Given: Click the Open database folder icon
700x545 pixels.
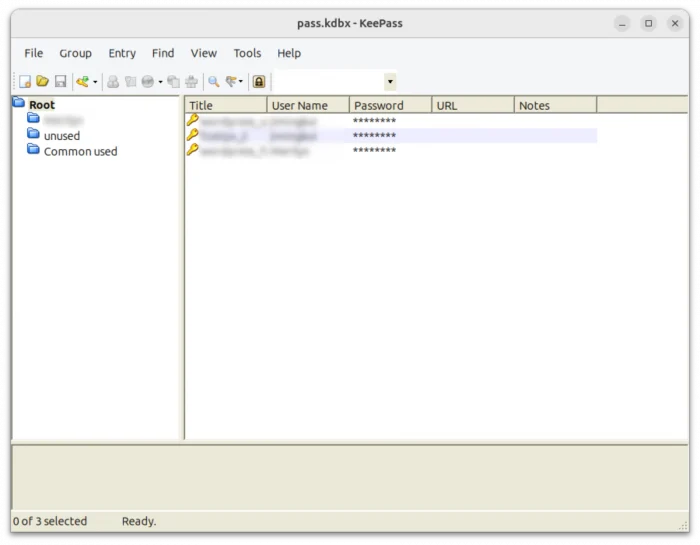Looking at the screenshot, I should click(42, 82).
